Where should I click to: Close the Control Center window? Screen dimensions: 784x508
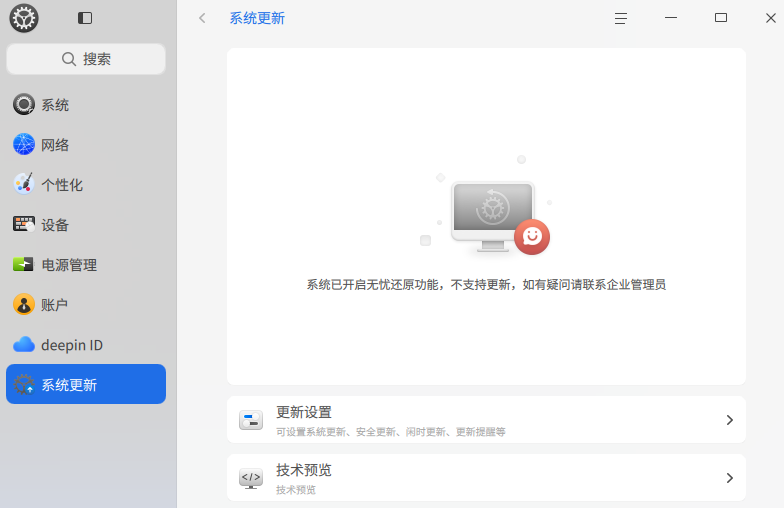pos(770,18)
